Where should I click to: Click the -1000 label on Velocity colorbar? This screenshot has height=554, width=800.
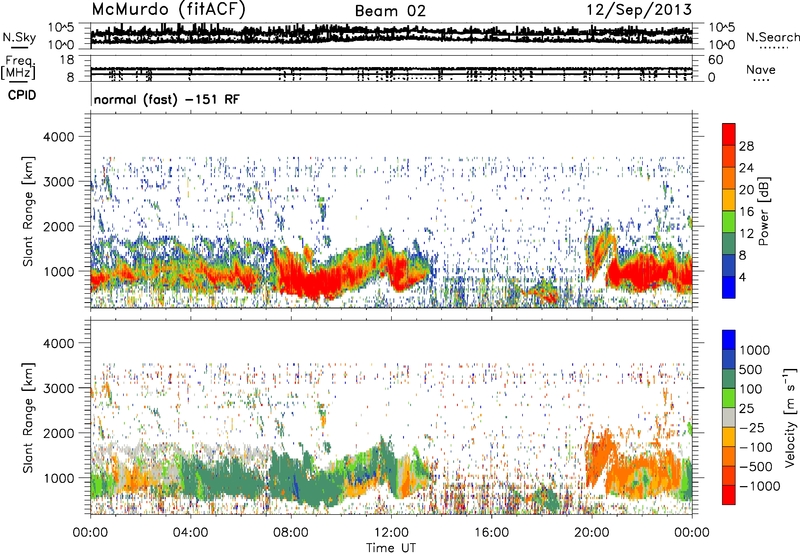[x=760, y=486]
